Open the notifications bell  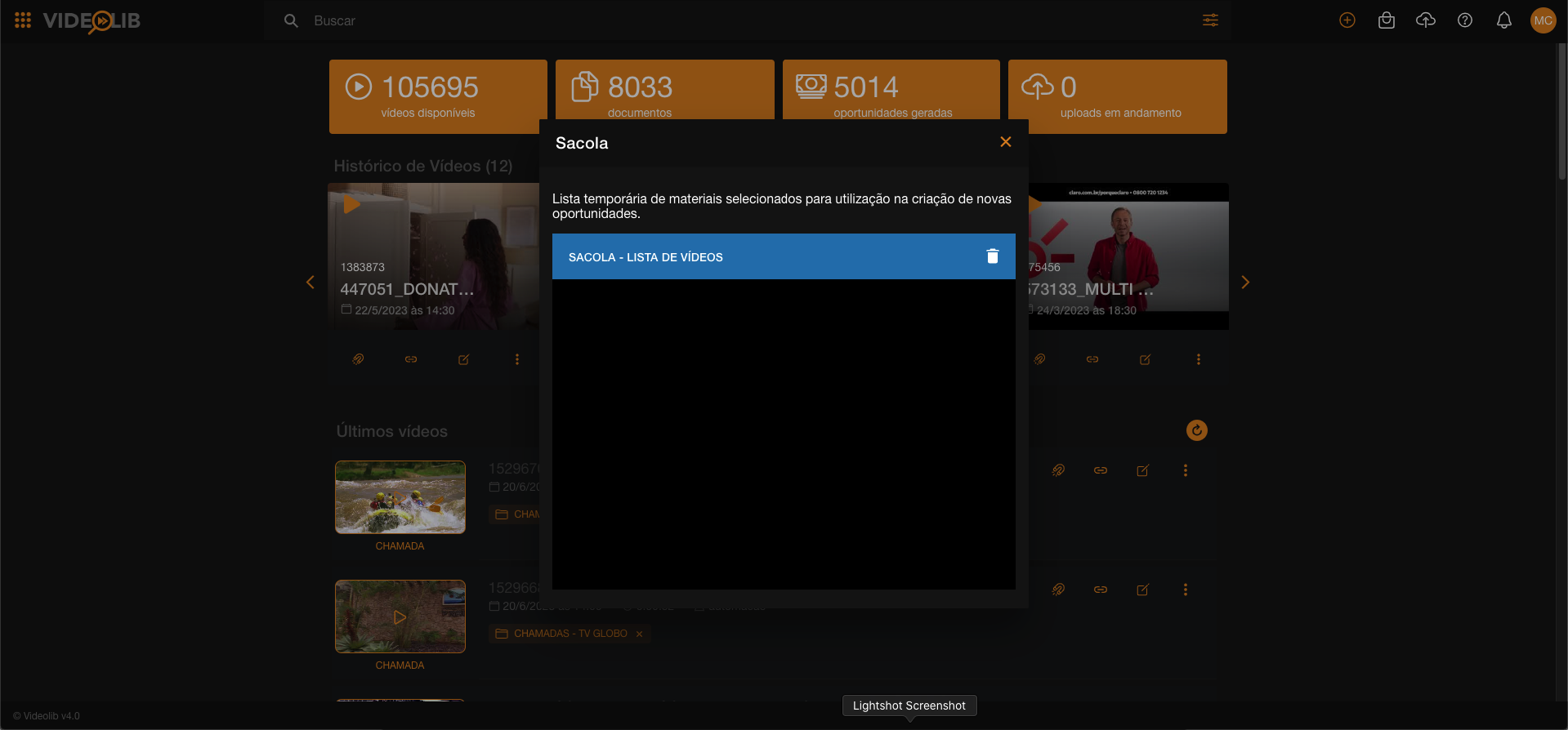(1504, 20)
